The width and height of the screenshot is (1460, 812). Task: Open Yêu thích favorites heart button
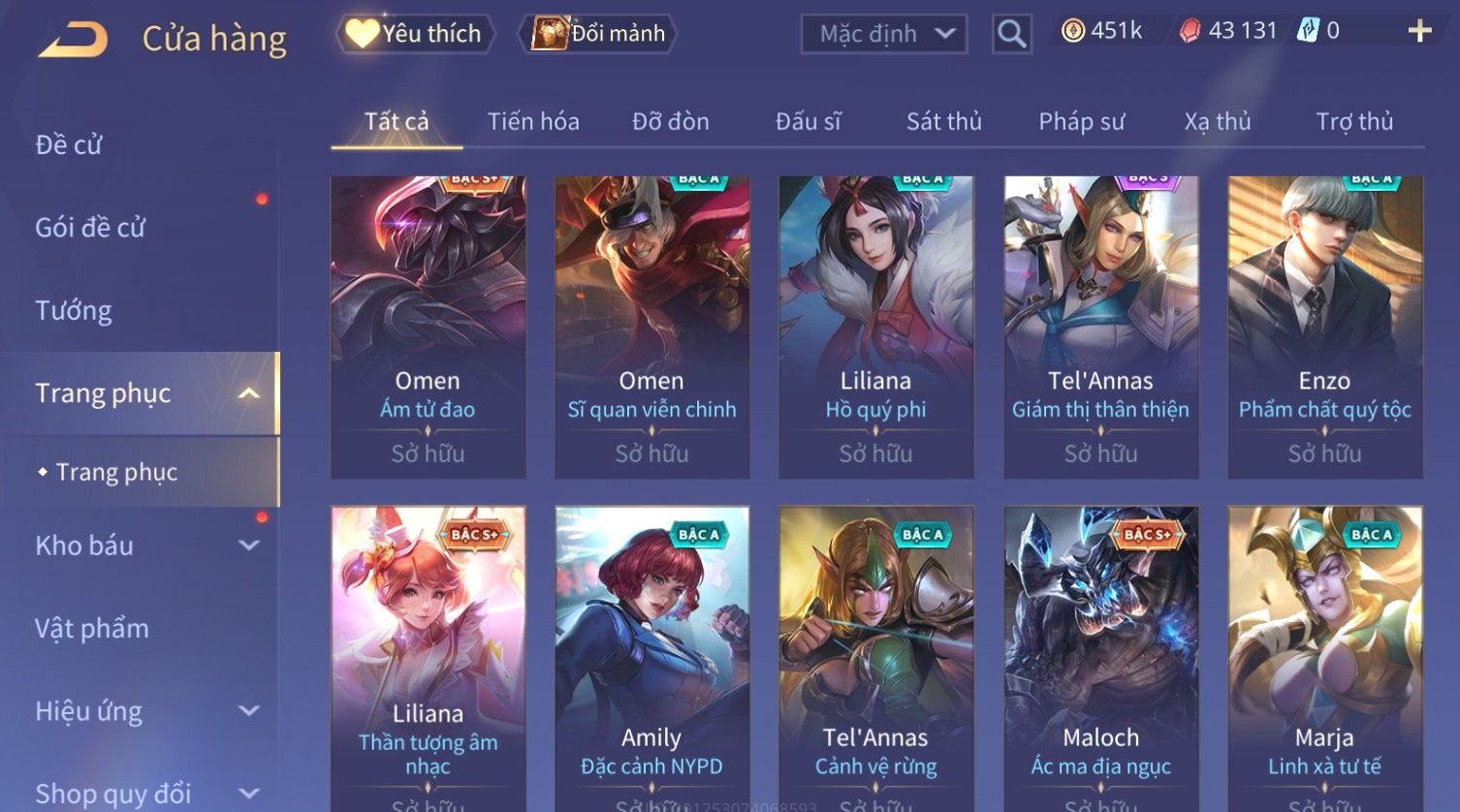coord(415,34)
